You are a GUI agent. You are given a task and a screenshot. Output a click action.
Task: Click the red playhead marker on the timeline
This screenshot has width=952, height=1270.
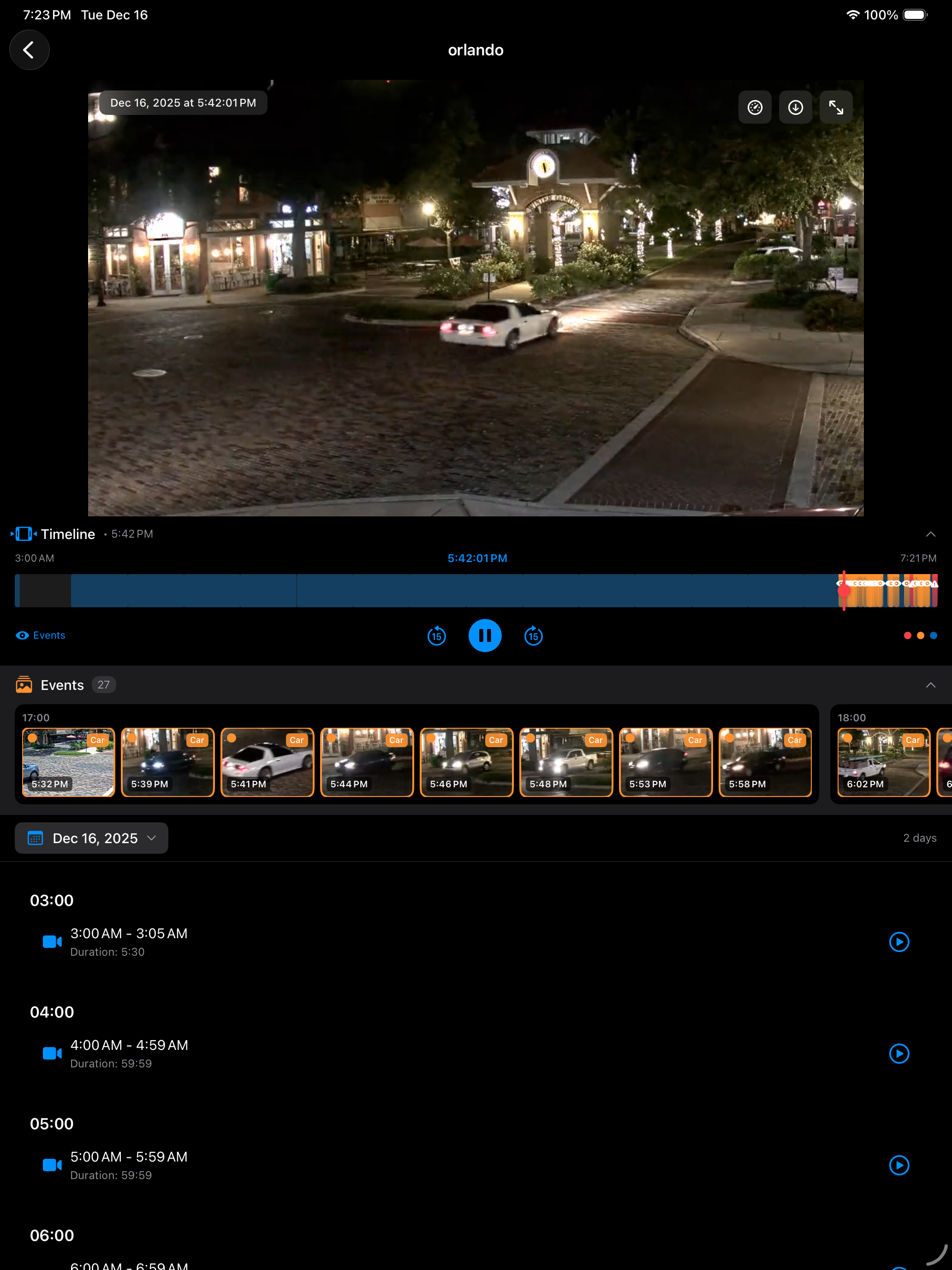click(x=844, y=590)
